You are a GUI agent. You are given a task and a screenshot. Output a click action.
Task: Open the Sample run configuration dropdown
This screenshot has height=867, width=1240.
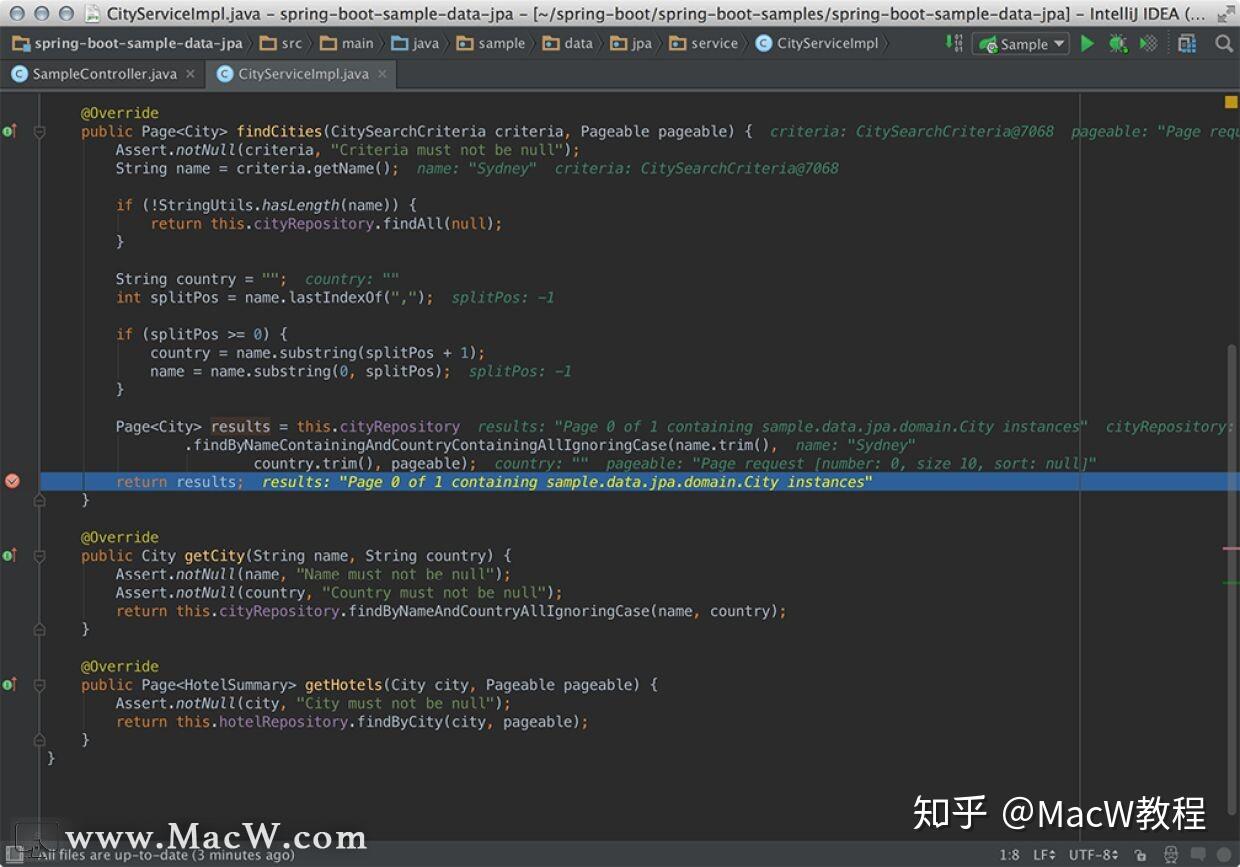[x=1020, y=43]
